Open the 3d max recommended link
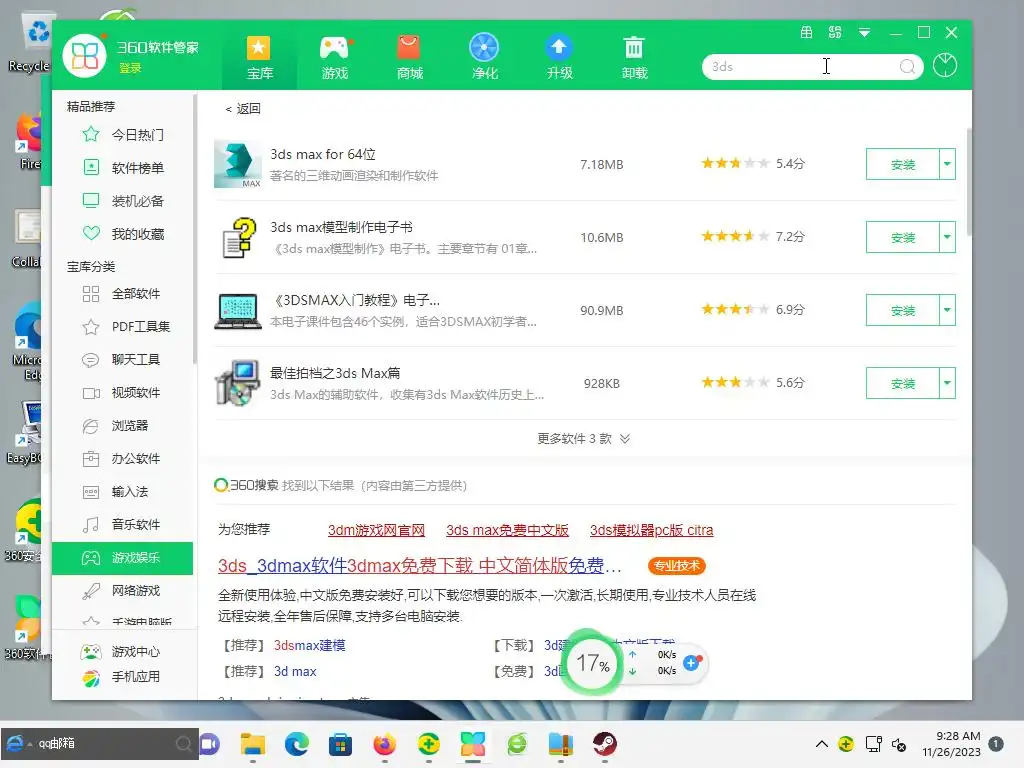The height and width of the screenshot is (768, 1024). pyautogui.click(x=295, y=672)
